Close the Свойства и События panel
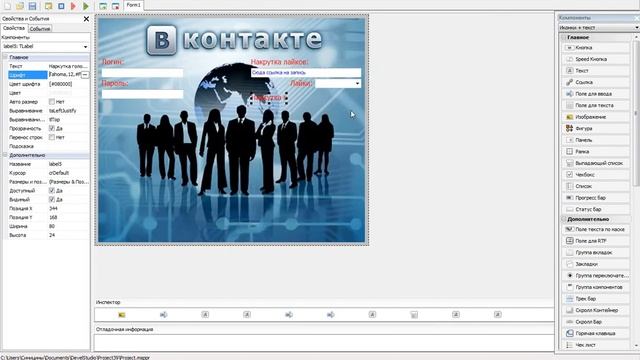 [86, 19]
